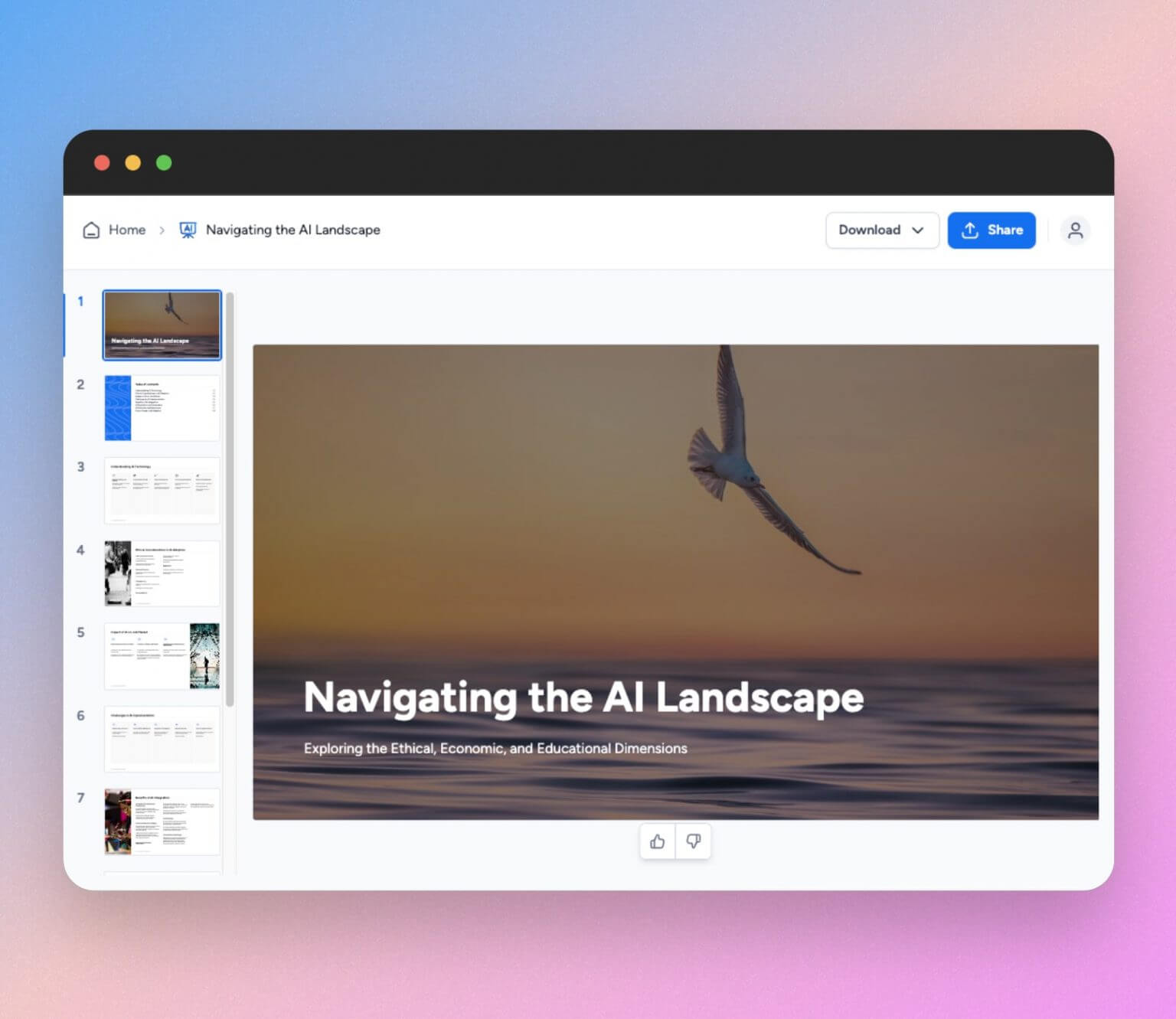Viewport: 1176px width, 1019px height.
Task: Click the Share button
Action: (991, 230)
